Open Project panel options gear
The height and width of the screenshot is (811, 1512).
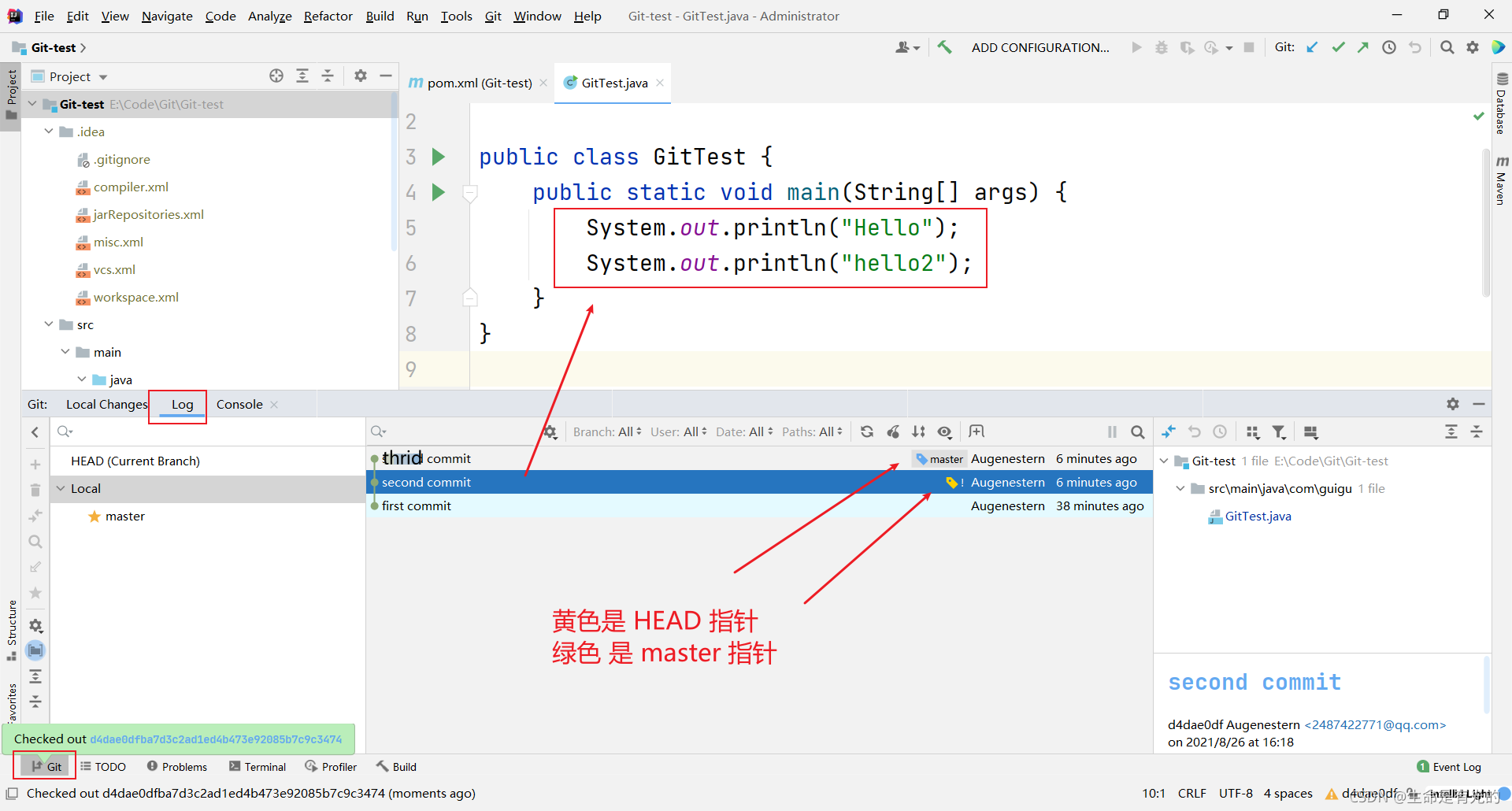[361, 76]
